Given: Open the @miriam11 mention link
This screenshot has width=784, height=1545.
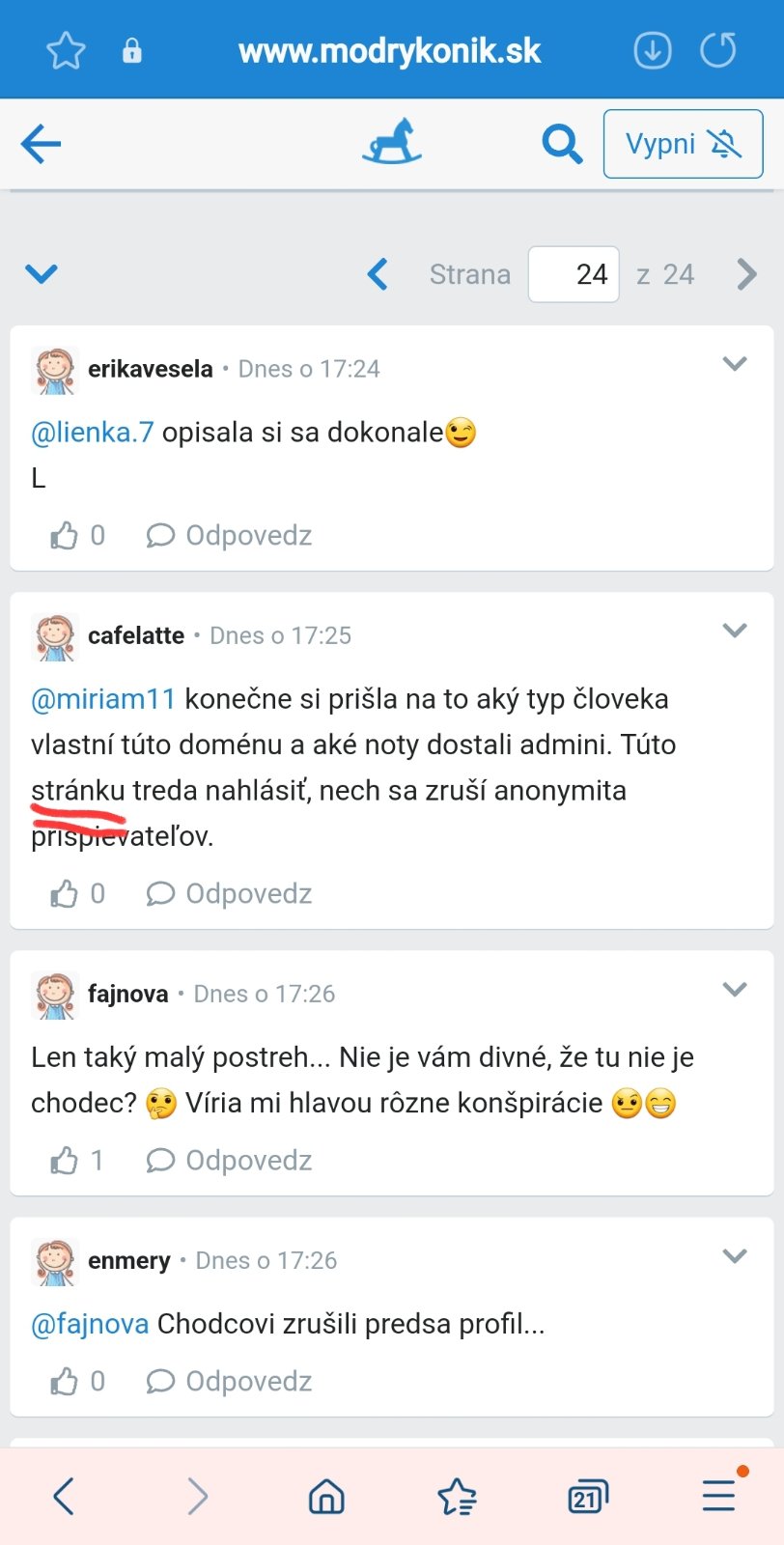Looking at the screenshot, I should pyautogui.click(x=103, y=698).
